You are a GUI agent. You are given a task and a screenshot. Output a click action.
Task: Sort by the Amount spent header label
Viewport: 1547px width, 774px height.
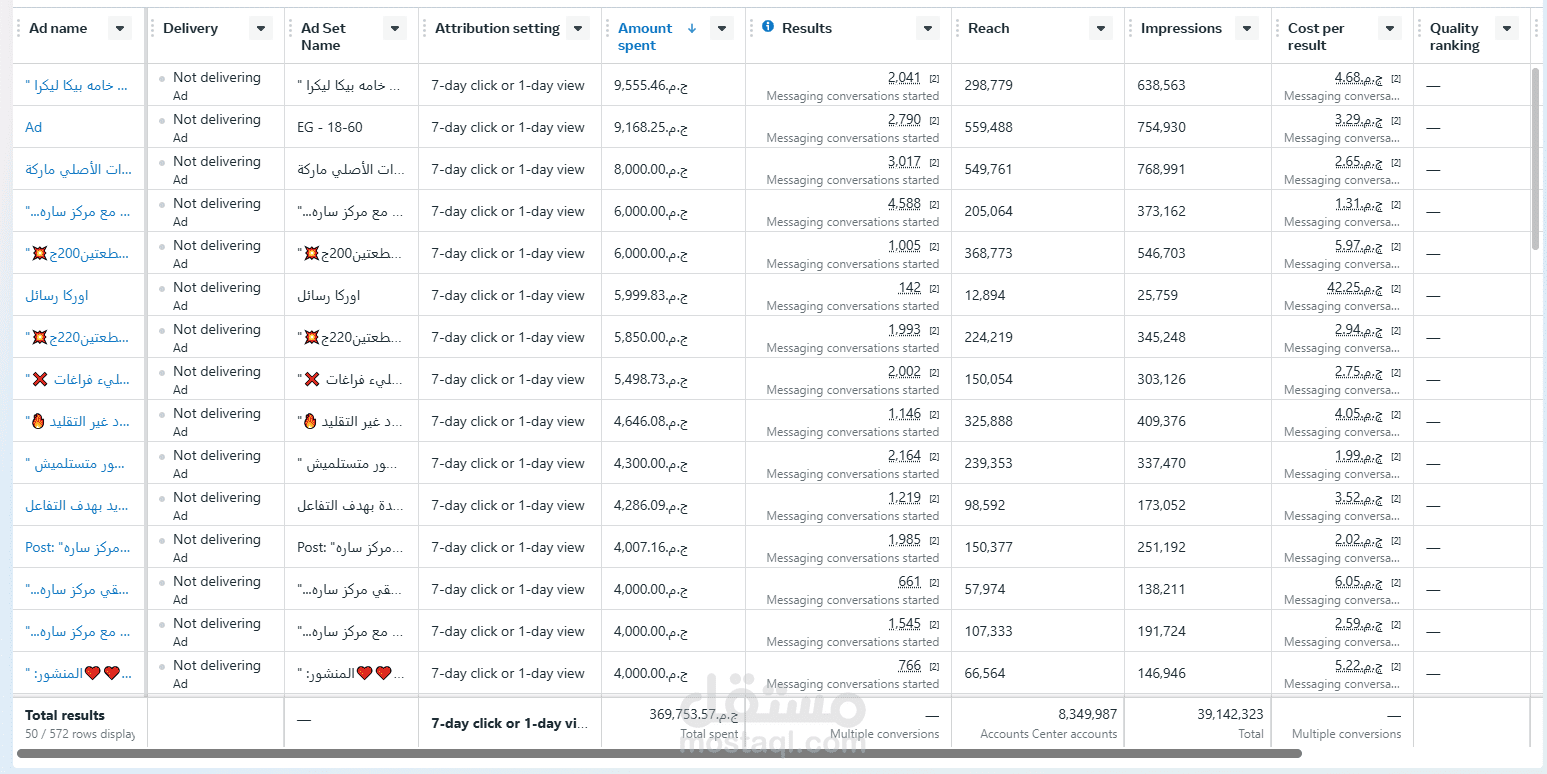(x=645, y=37)
